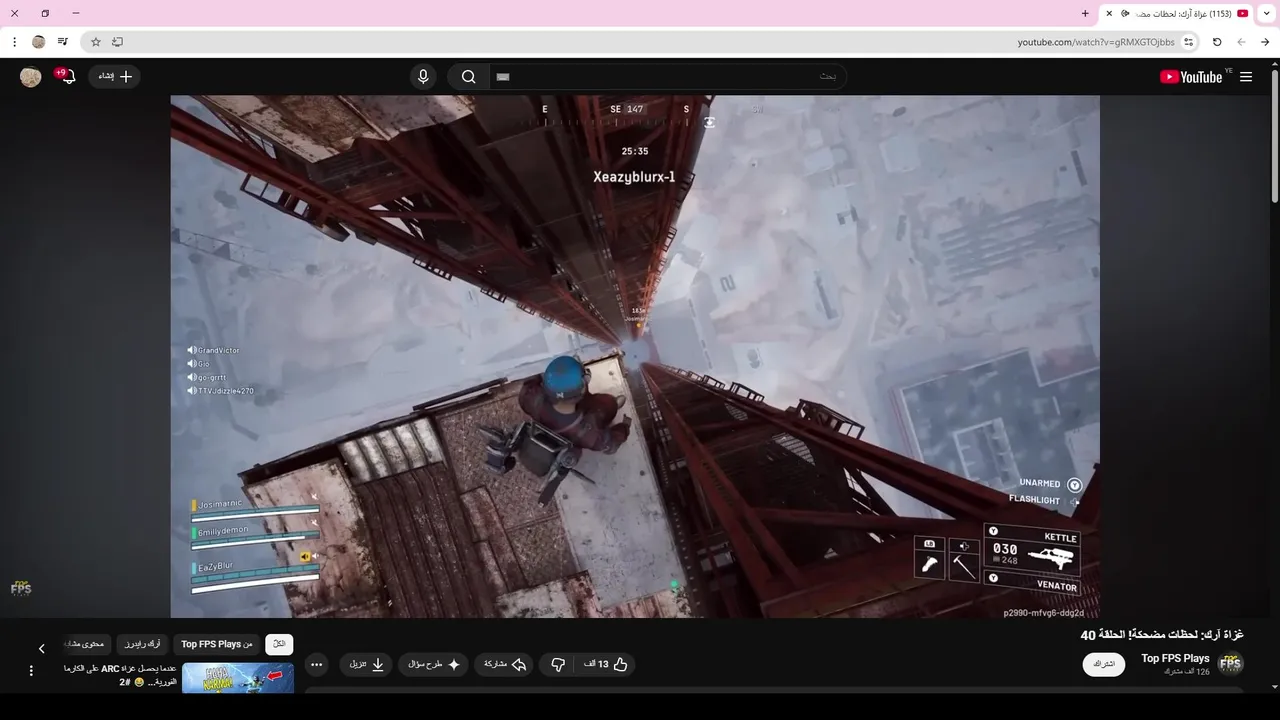Screen dimensions: 1280x720
Task: Go back in browser history
Action: [1265, 42]
